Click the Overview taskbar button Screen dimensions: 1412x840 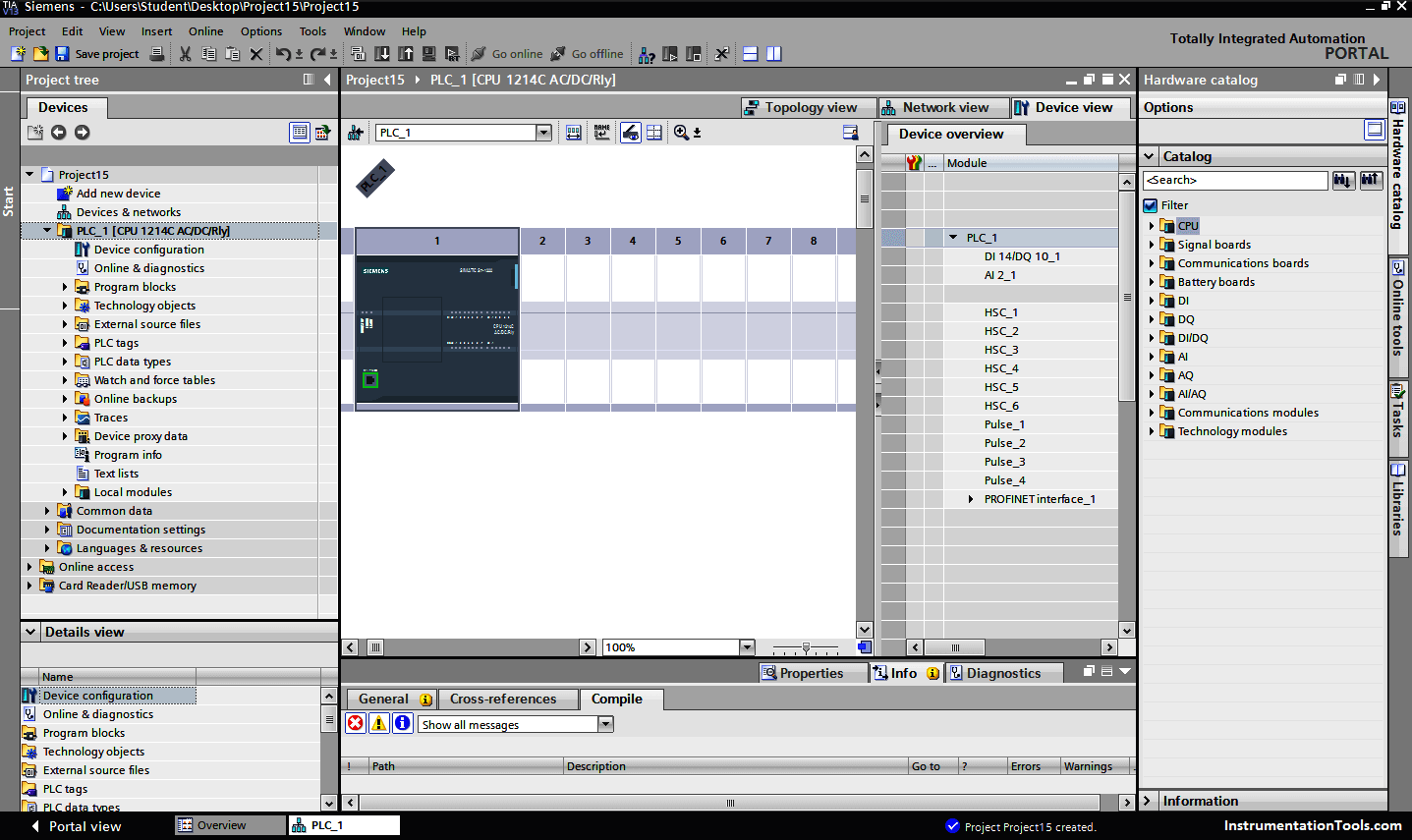pos(230,825)
